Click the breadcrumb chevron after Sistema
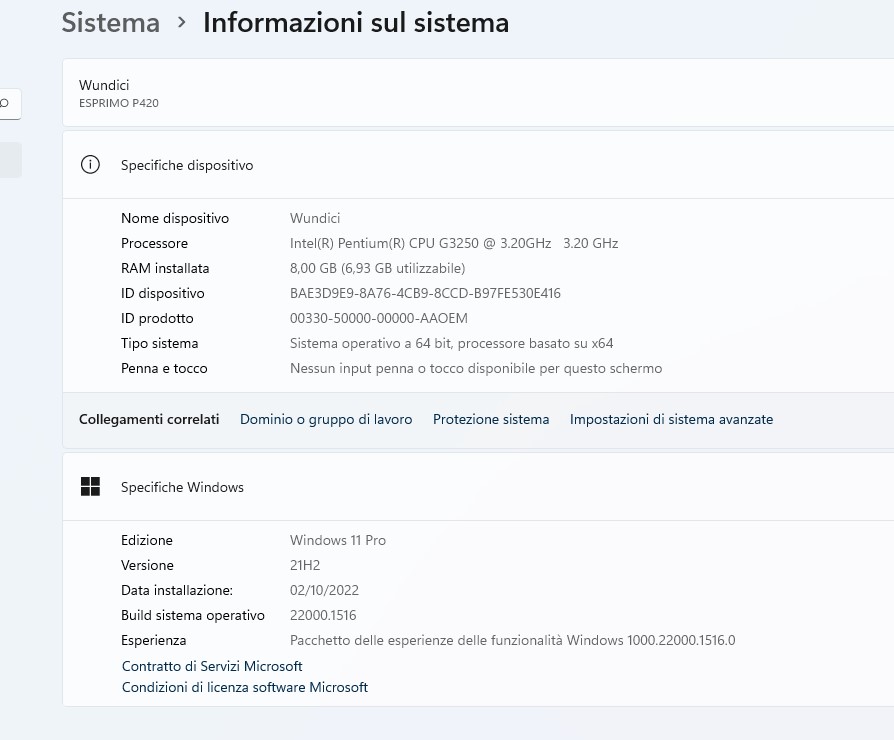This screenshot has width=894, height=740. pos(182,23)
